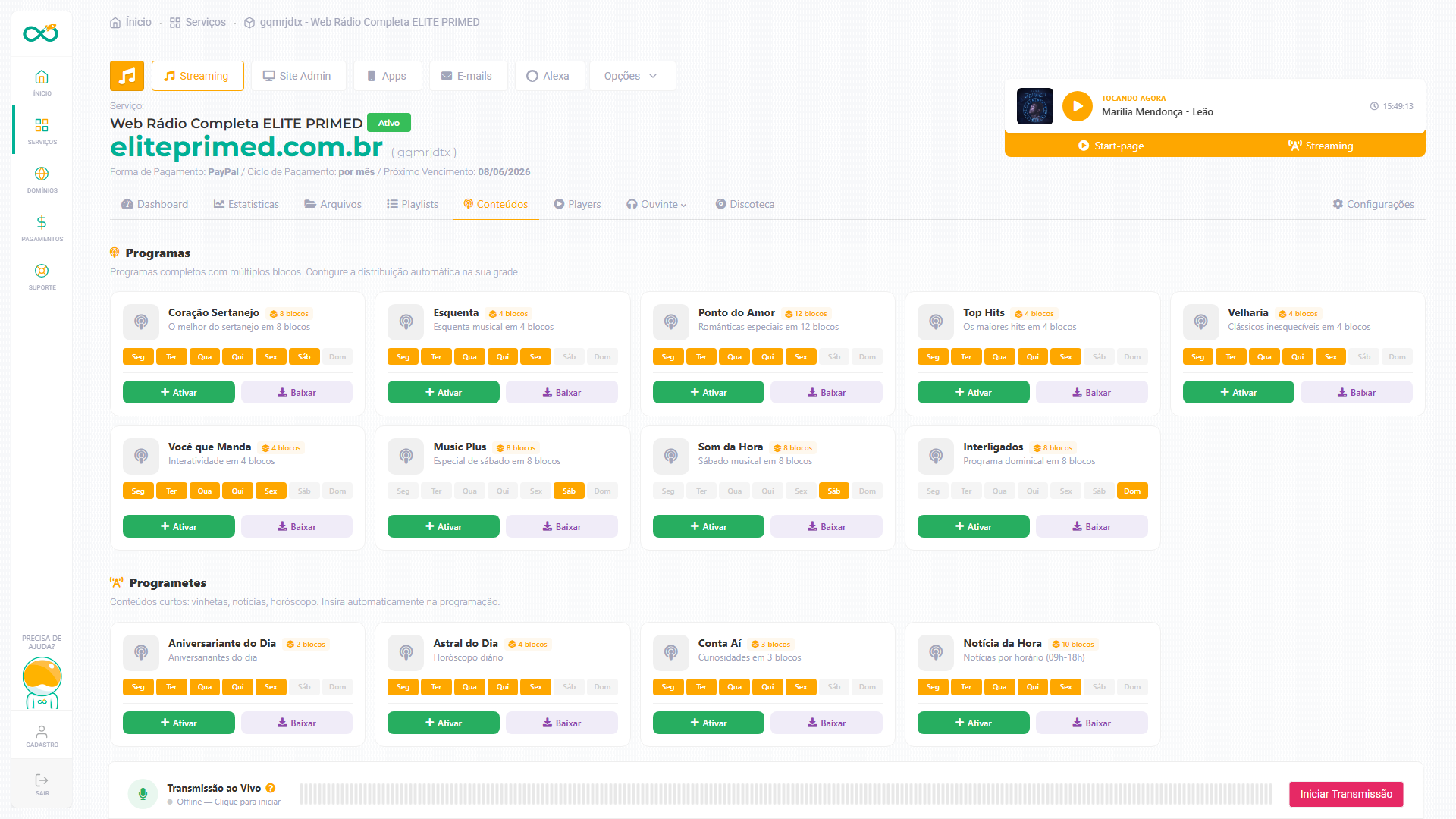Image resolution: width=1456 pixels, height=819 pixels.
Task: Click the Você que Manda program icon
Action: click(141, 457)
